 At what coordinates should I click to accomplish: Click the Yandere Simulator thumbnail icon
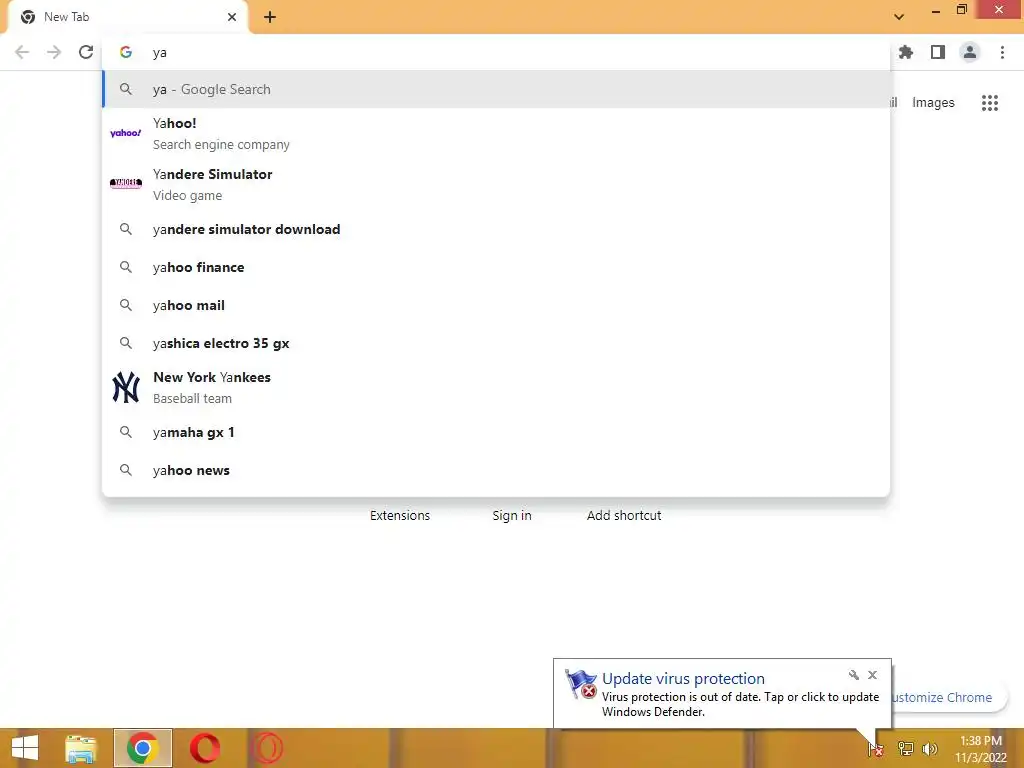tap(125, 184)
